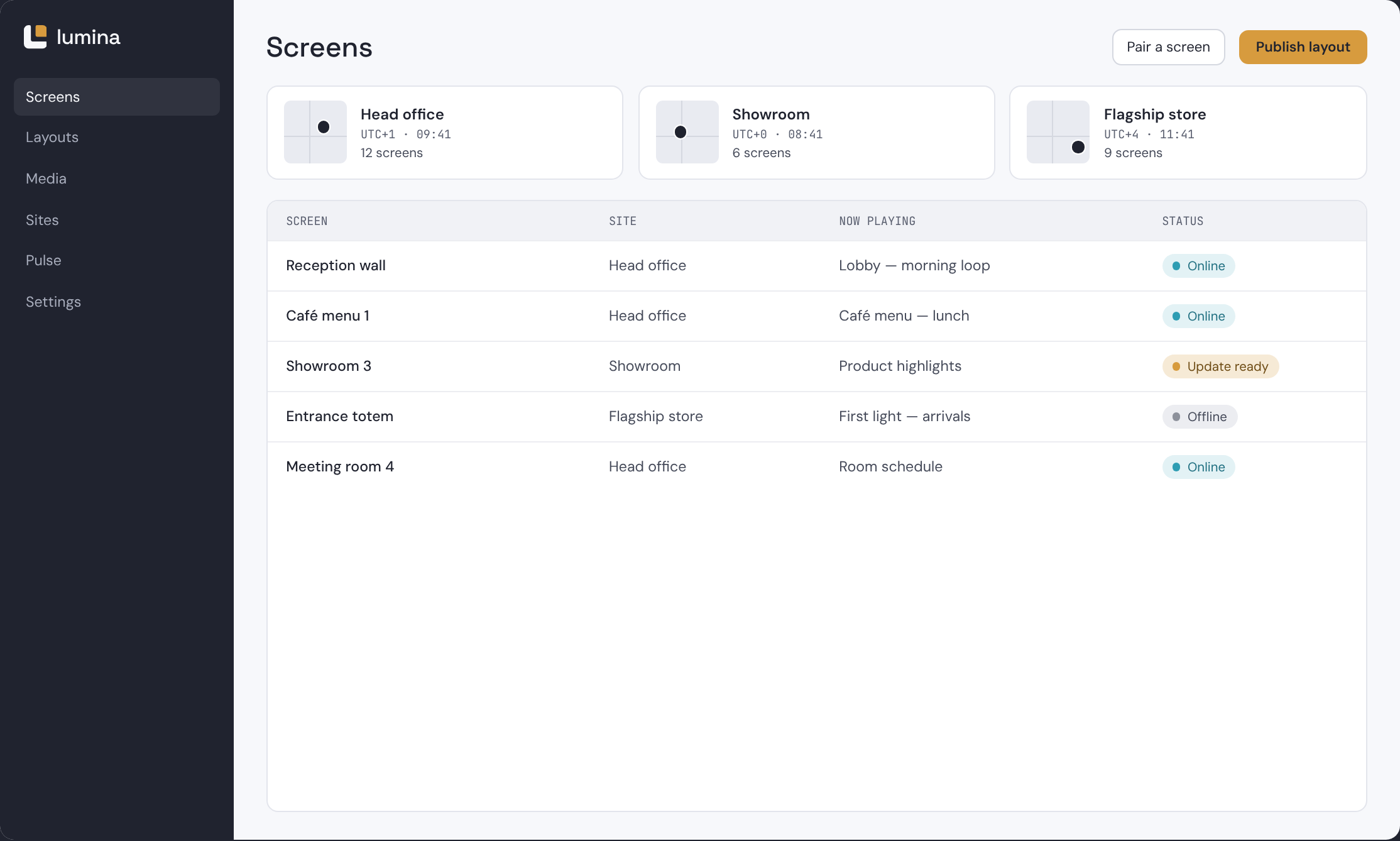The width and height of the screenshot is (1400, 841).
Task: Open the Entrance totem screen row
Action: coord(817,417)
